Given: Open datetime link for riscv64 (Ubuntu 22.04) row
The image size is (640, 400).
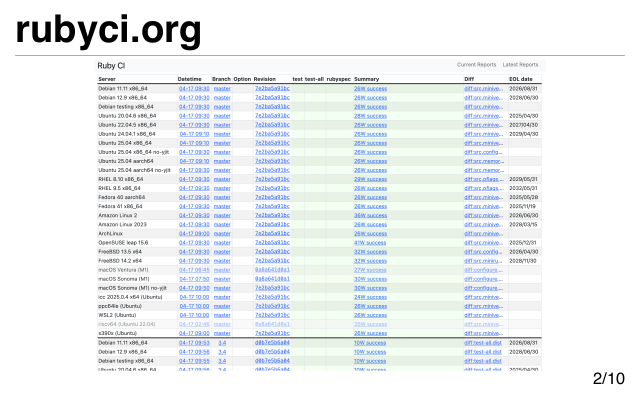Looking at the screenshot, I should 194,324.
